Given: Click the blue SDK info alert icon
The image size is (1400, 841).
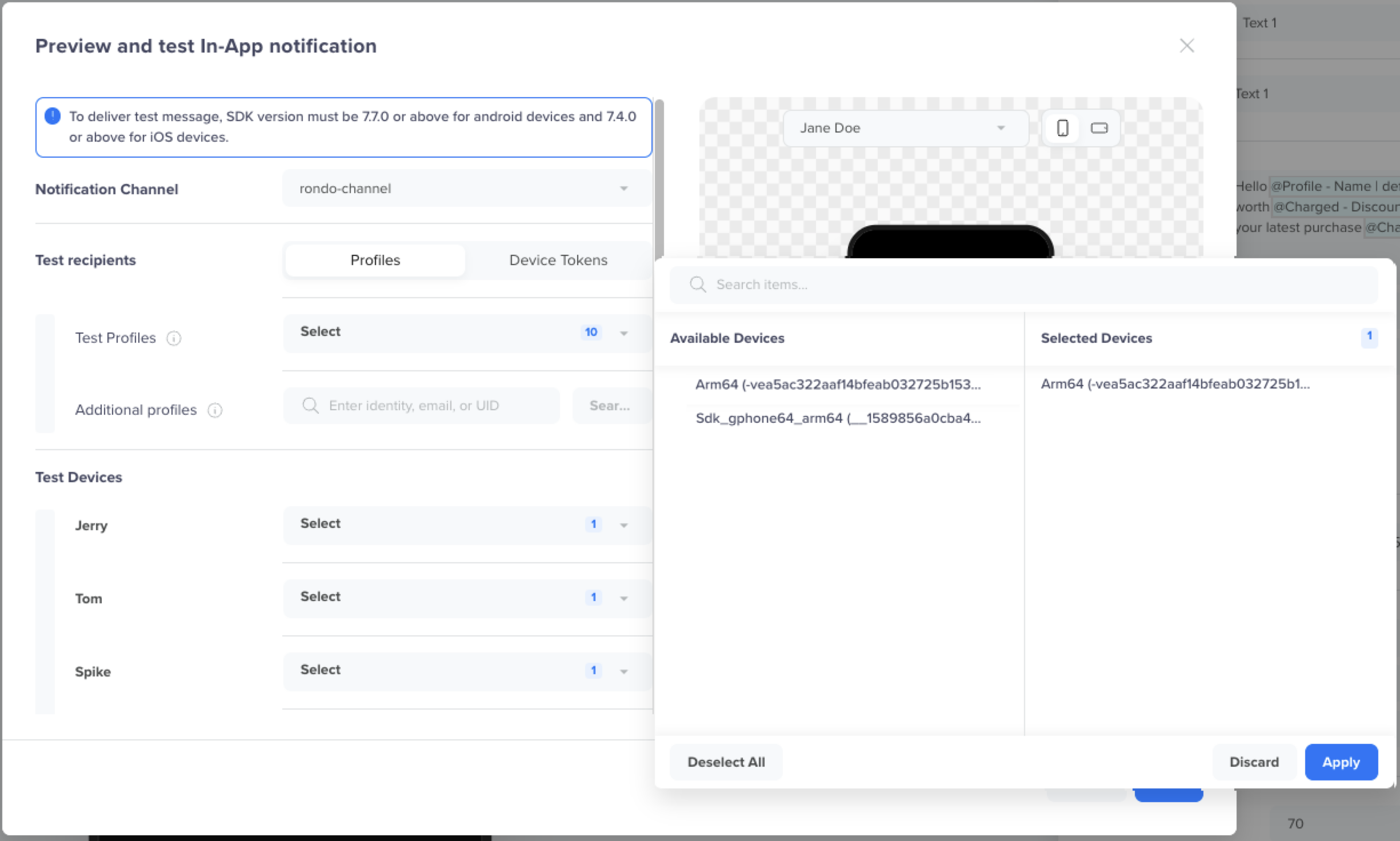Looking at the screenshot, I should (x=53, y=117).
